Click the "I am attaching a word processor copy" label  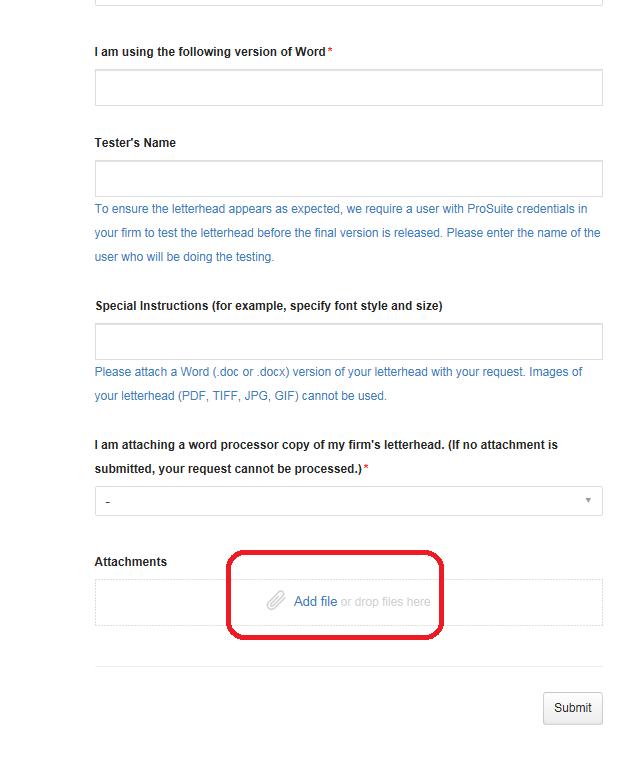(326, 457)
